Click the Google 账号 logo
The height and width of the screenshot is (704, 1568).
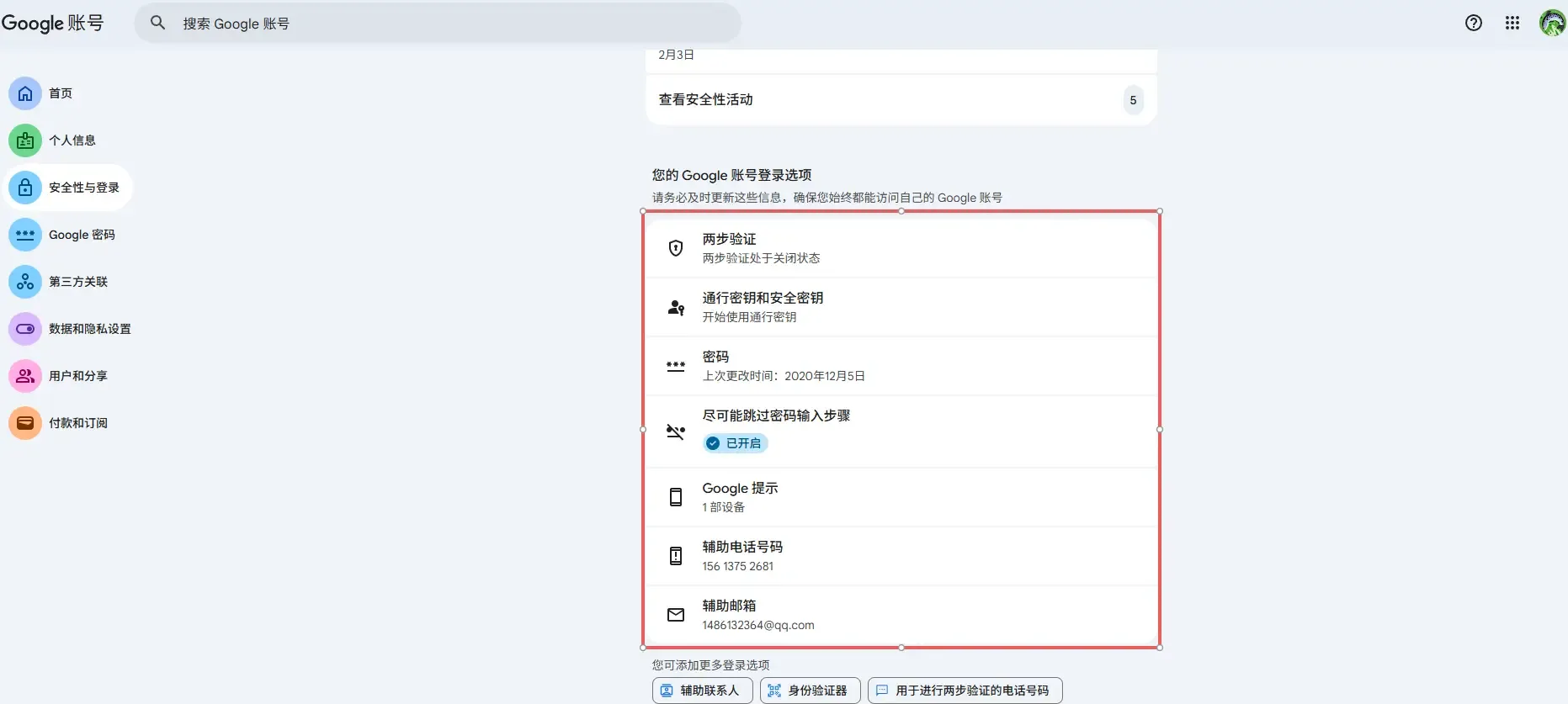[x=52, y=24]
